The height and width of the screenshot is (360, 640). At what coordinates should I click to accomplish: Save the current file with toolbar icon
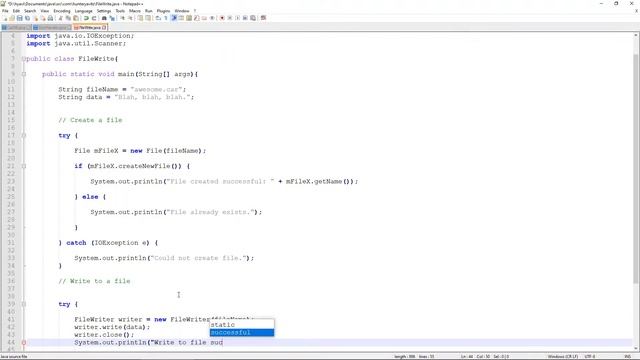coord(20,18)
